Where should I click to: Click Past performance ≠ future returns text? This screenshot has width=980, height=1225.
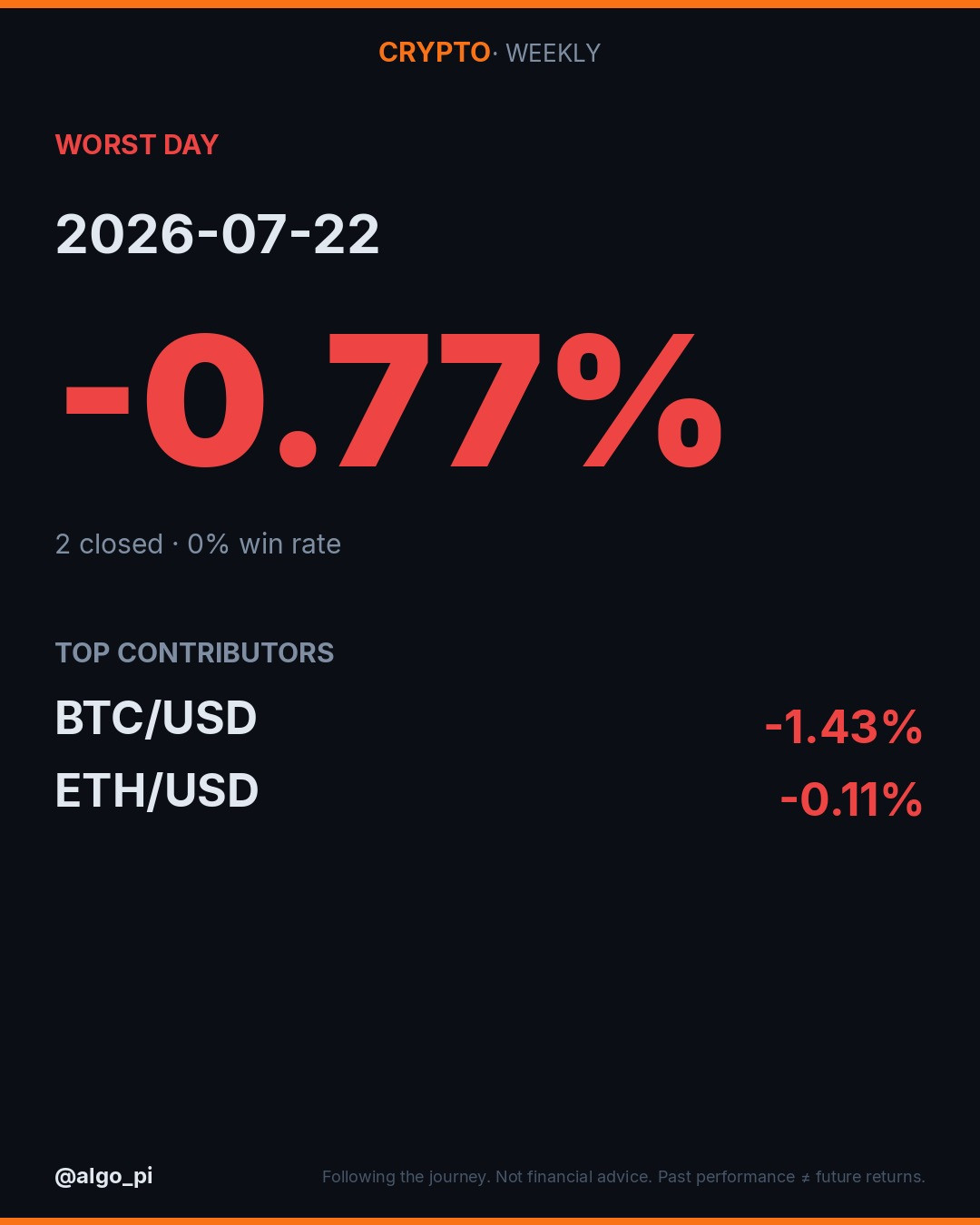(791, 1177)
